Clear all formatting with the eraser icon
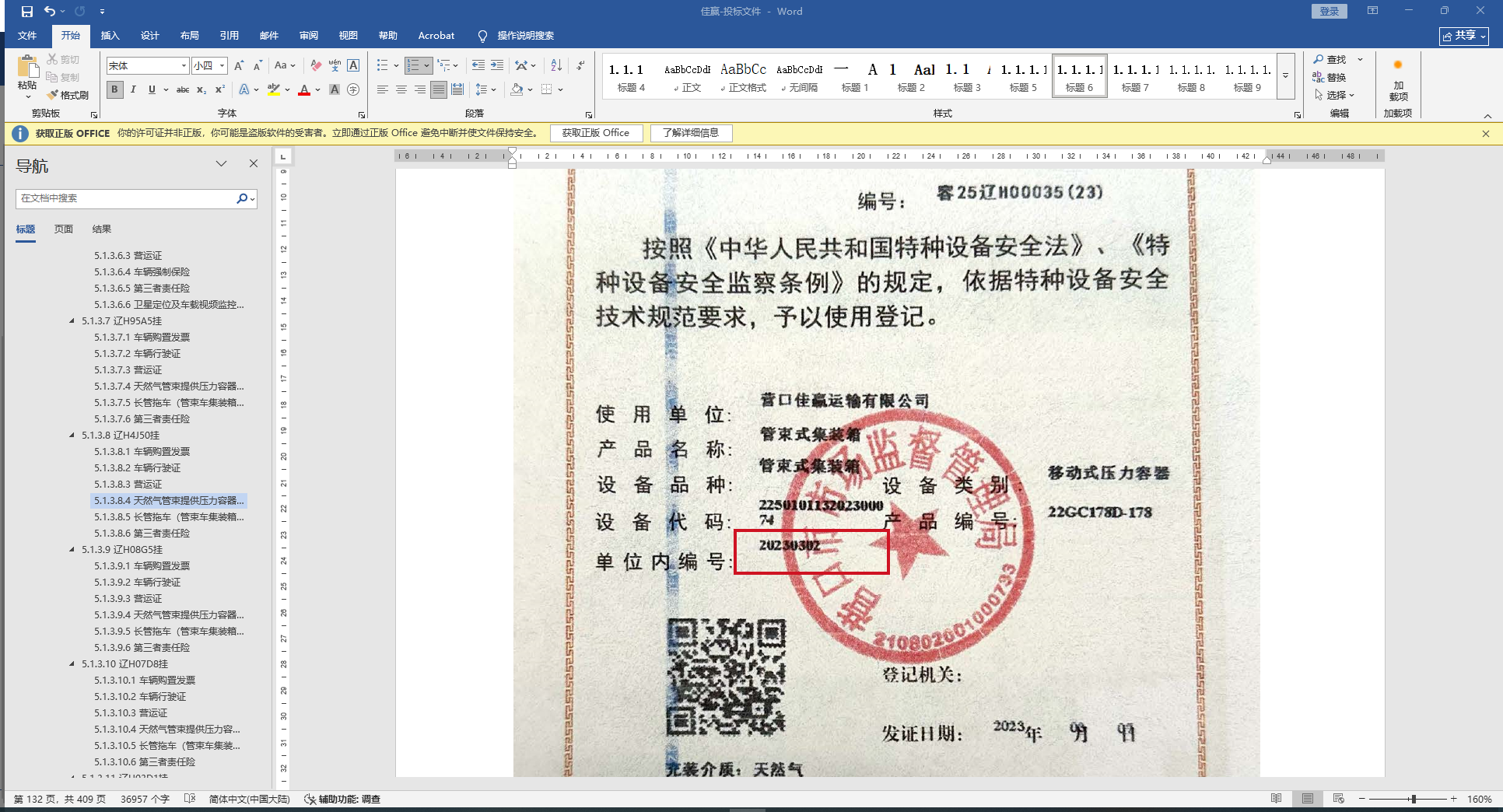1503x812 pixels. click(316, 65)
